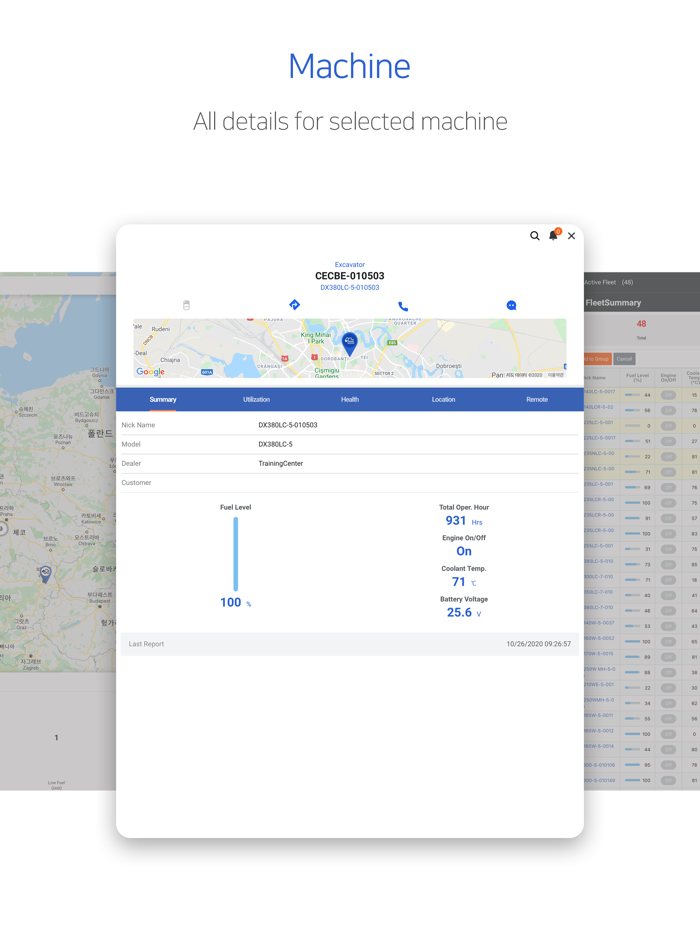Image resolution: width=700 pixels, height=934 pixels.
Task: Click the Engine On/Off column header
Action: (x=668, y=378)
